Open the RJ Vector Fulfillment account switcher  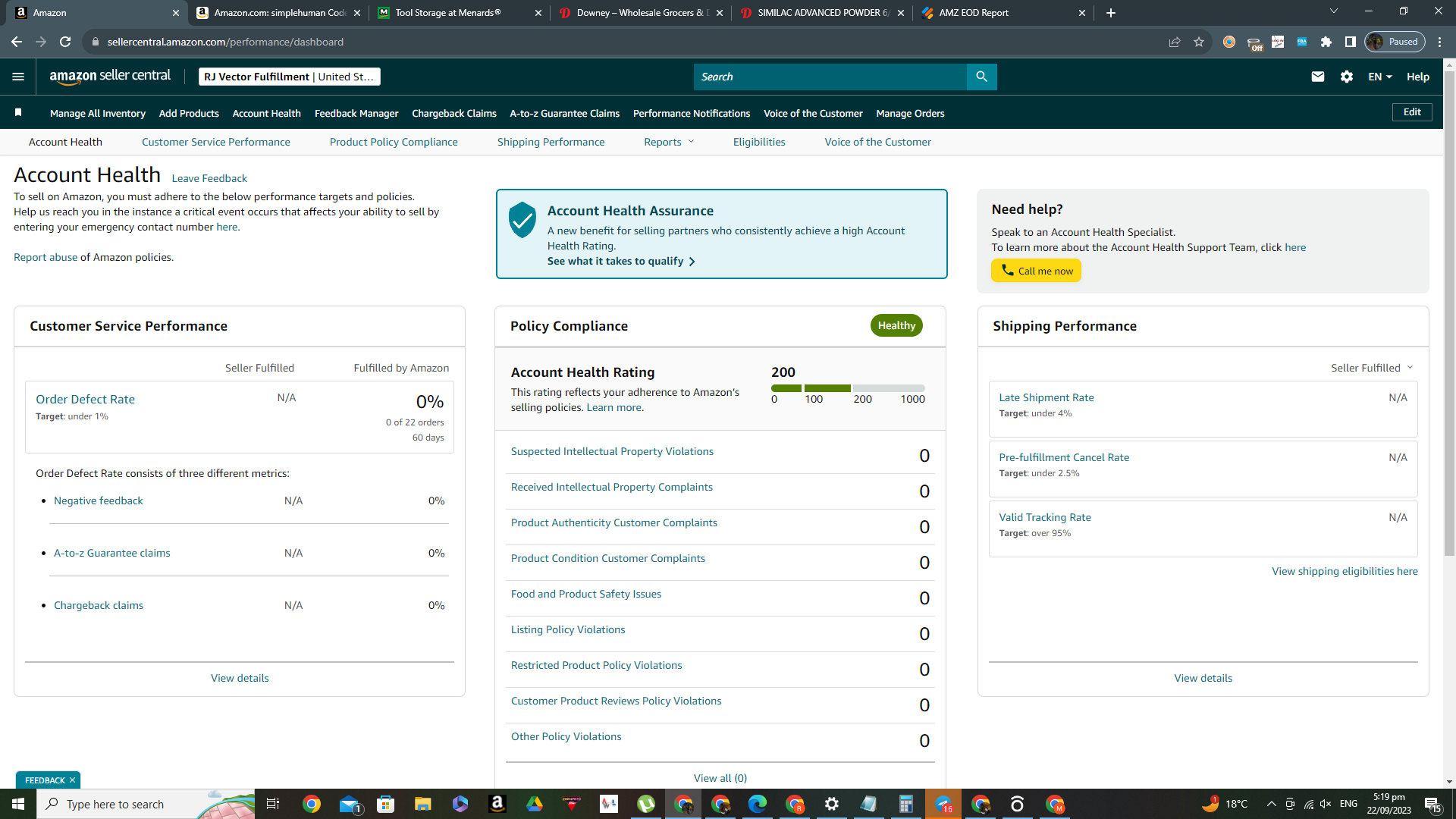[x=289, y=77]
